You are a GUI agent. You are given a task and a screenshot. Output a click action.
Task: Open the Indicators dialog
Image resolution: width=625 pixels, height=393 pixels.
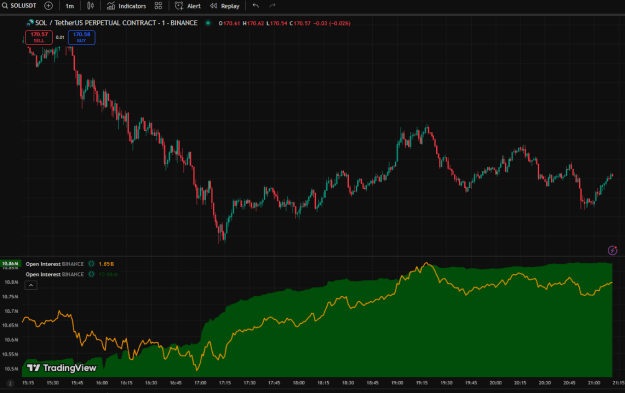point(126,6)
